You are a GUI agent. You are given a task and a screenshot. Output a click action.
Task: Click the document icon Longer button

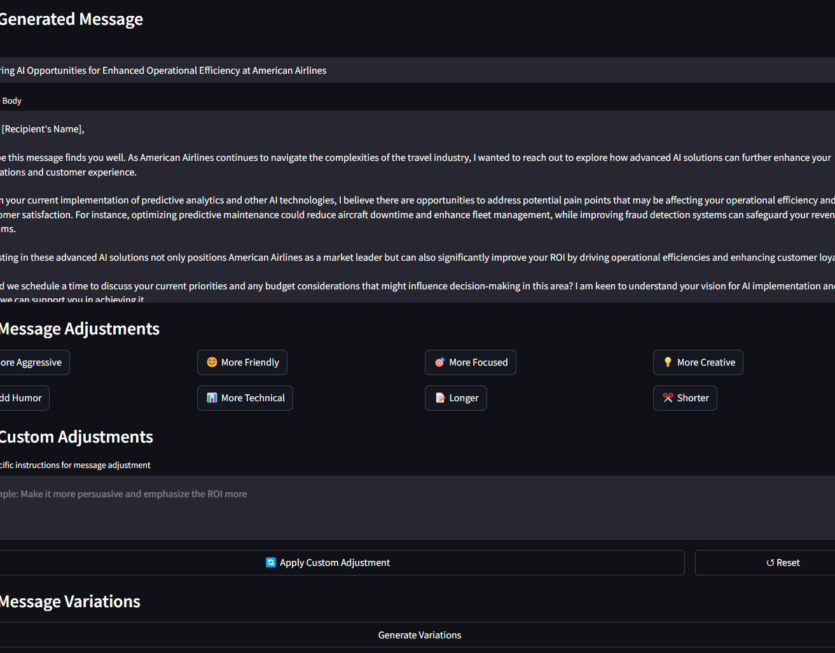coord(456,398)
